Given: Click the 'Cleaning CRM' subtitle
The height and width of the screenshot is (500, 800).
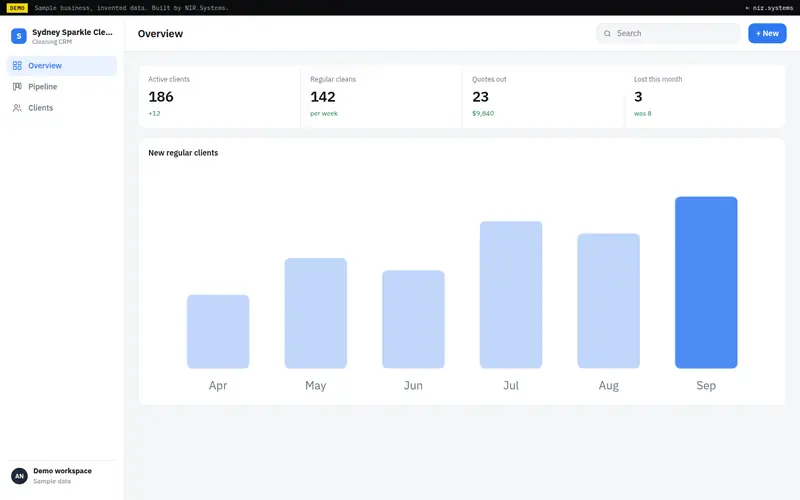Looking at the screenshot, I should click(52, 42).
